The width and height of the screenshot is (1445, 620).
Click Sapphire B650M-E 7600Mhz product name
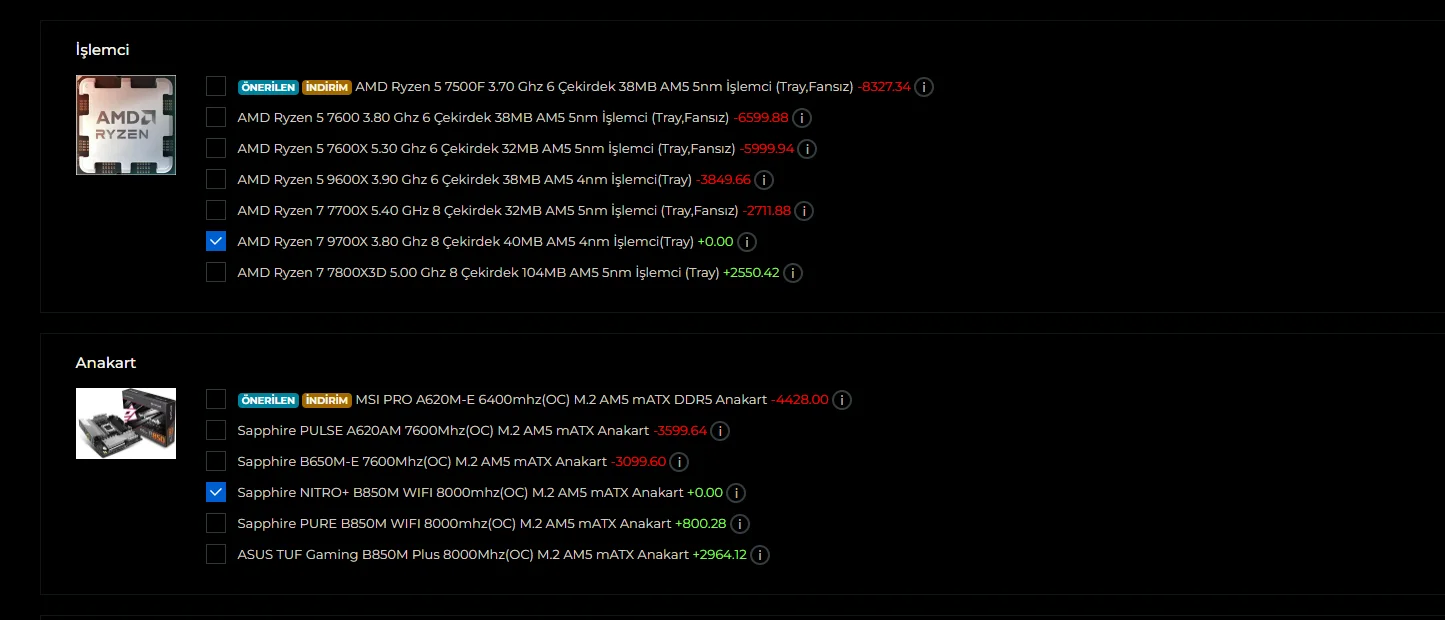point(422,462)
